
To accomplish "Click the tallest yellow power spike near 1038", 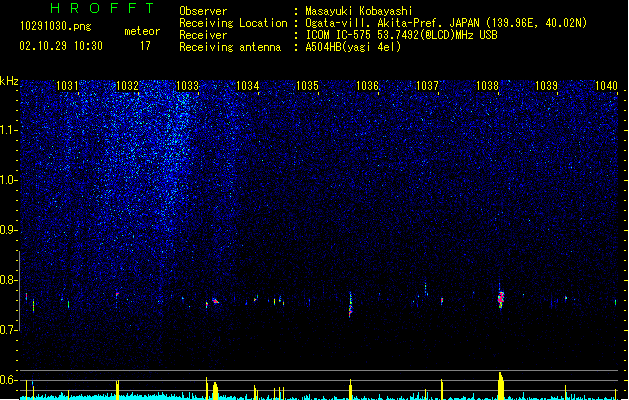I will [501, 385].
